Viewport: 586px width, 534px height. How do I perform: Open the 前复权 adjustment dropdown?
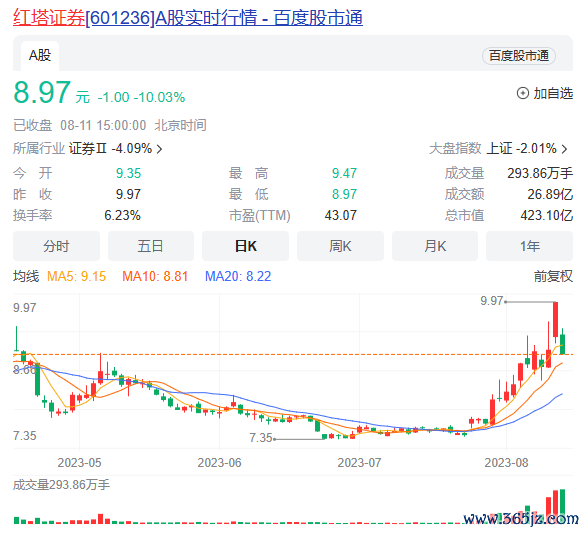(553, 277)
